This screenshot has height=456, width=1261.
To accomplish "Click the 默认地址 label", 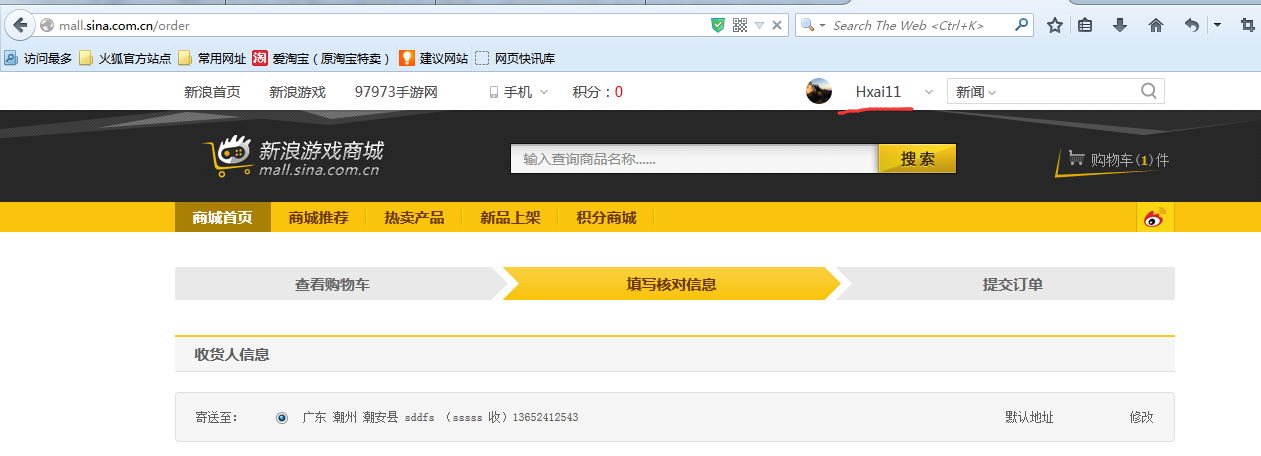I will [x=1029, y=417].
